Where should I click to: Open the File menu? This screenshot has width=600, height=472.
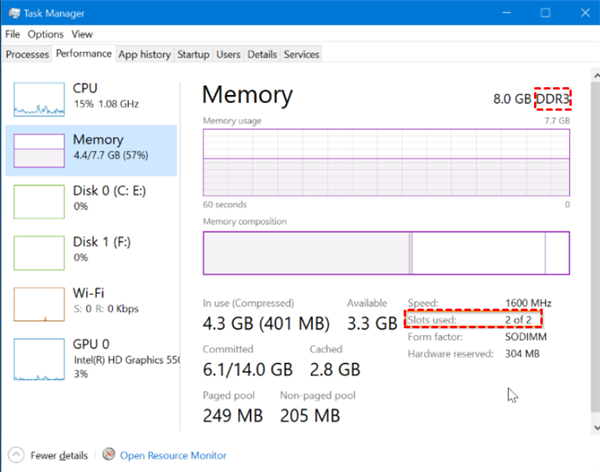pos(12,34)
